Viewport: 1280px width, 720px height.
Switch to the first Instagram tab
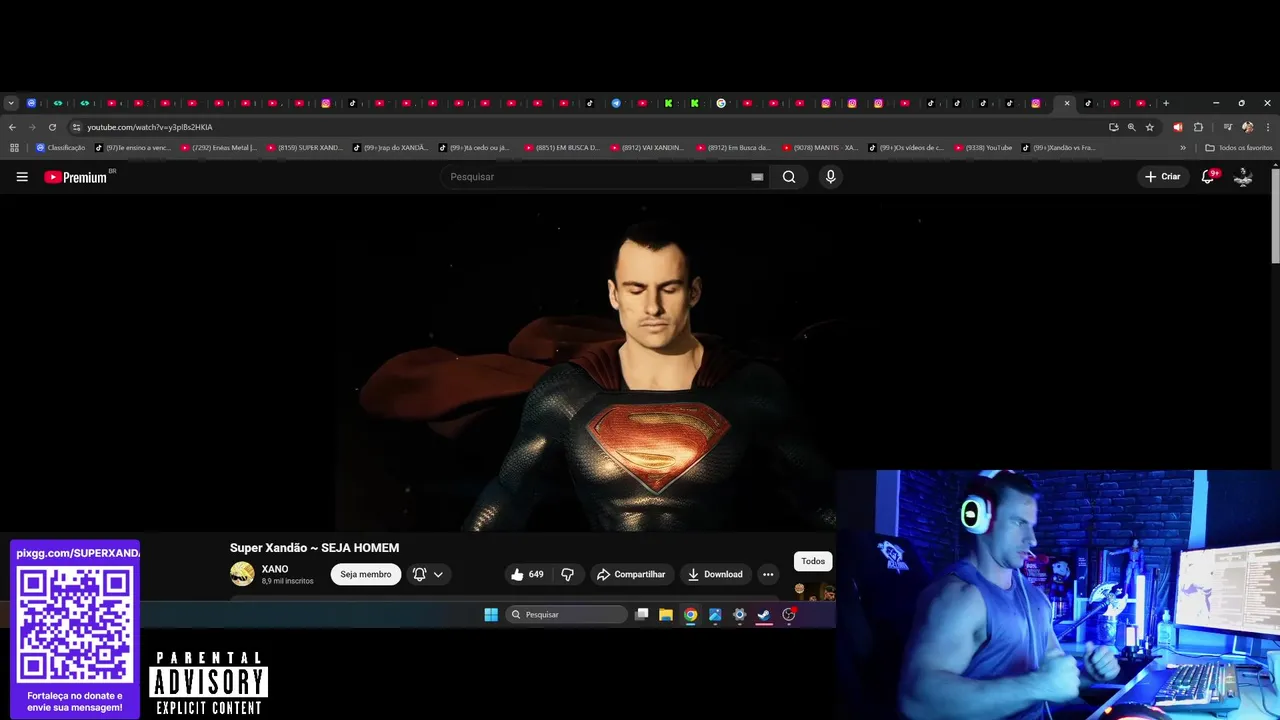point(326,103)
